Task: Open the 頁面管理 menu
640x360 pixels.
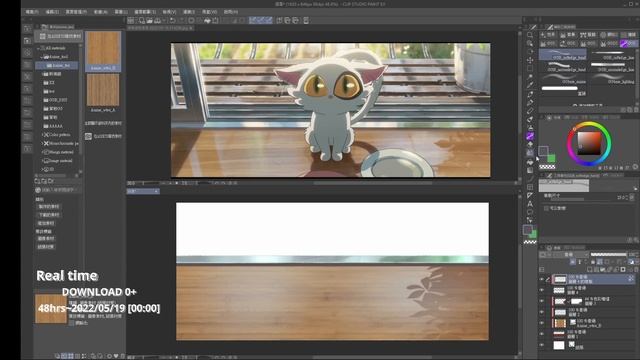Action: (x=76, y=12)
